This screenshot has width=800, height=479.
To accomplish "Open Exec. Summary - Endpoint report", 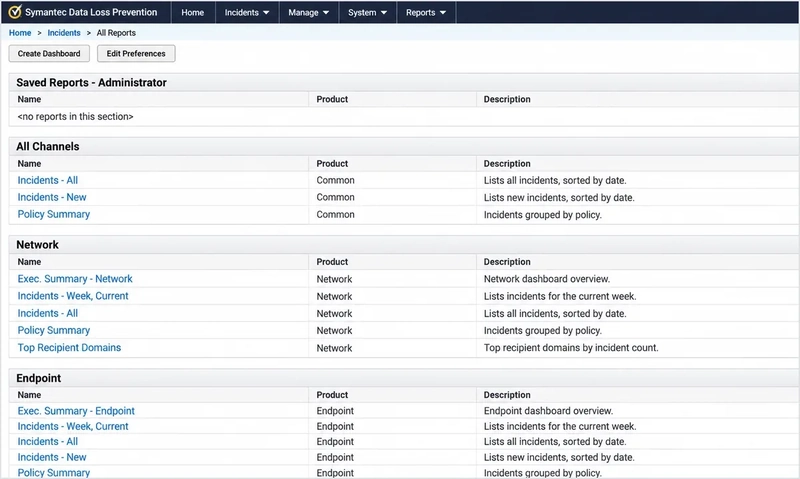I will point(76,411).
